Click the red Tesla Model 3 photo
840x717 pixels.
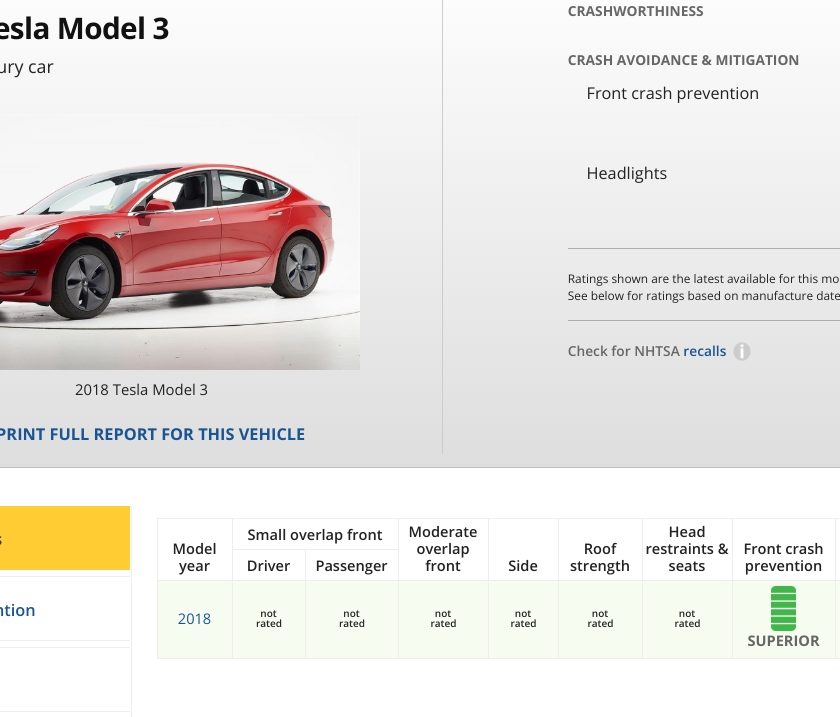[179, 241]
